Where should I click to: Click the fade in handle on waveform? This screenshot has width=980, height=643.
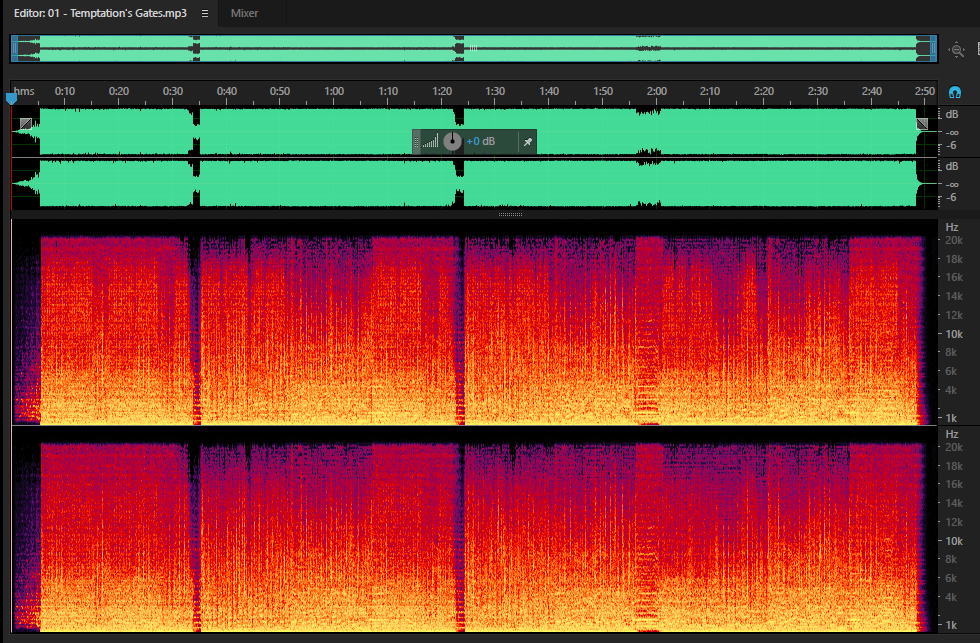[26, 124]
